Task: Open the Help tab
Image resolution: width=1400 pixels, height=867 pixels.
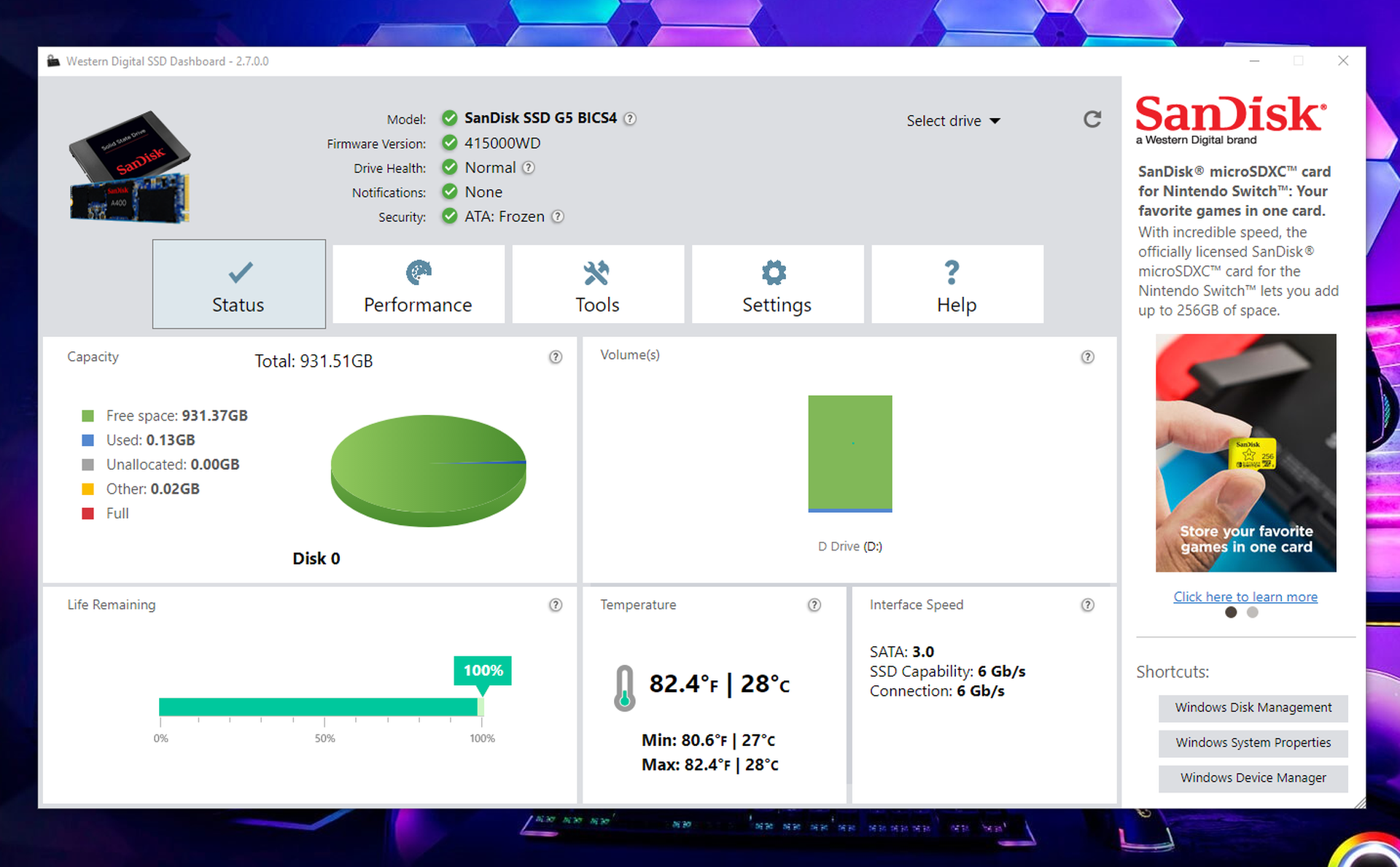Action: 957,284
